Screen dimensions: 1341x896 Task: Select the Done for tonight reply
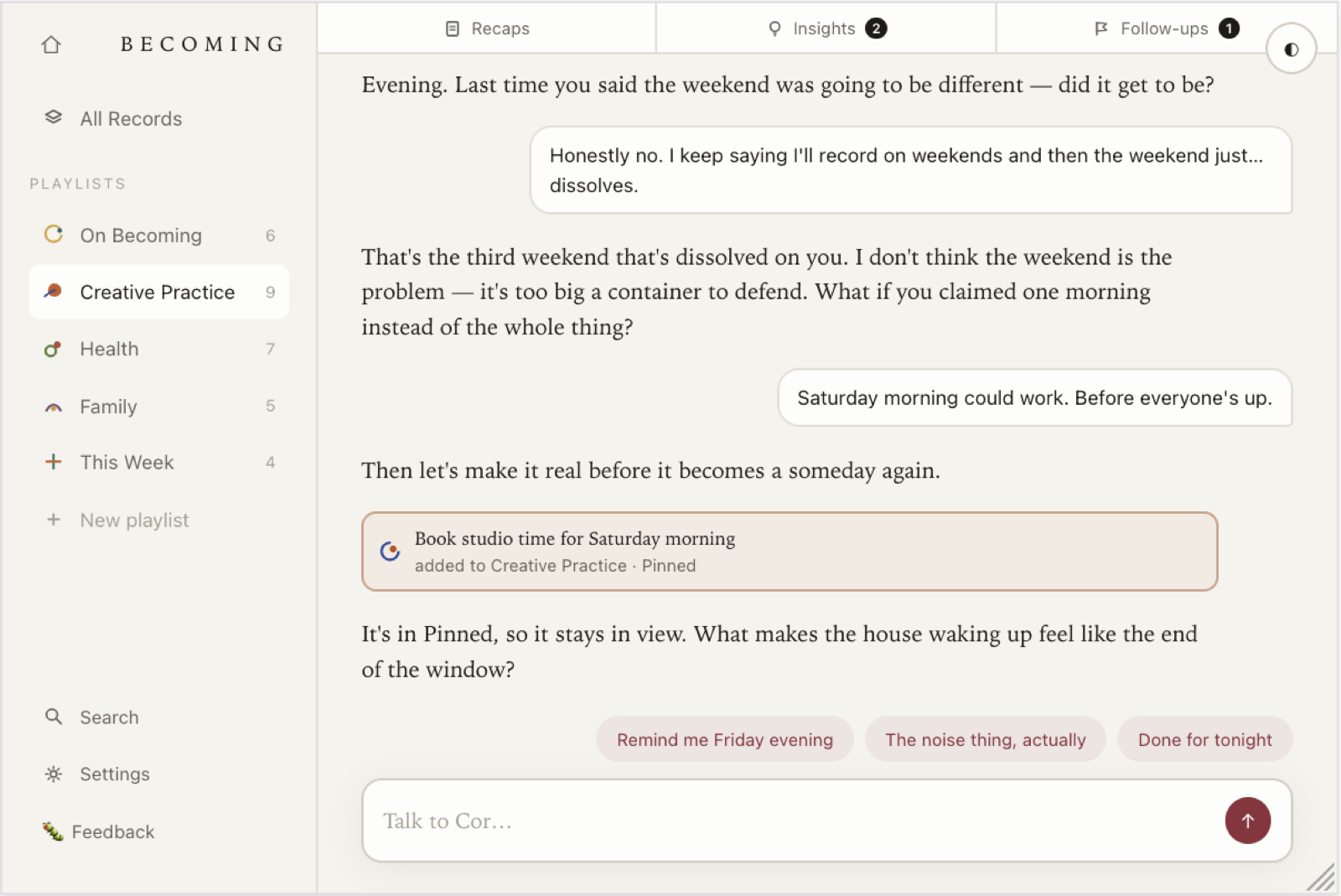tap(1204, 739)
